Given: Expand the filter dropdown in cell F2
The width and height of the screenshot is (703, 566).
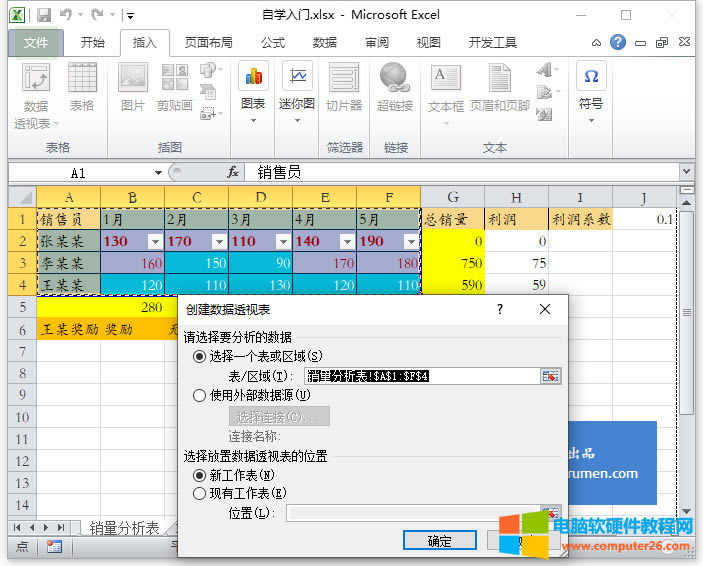Looking at the screenshot, I should click(x=410, y=241).
